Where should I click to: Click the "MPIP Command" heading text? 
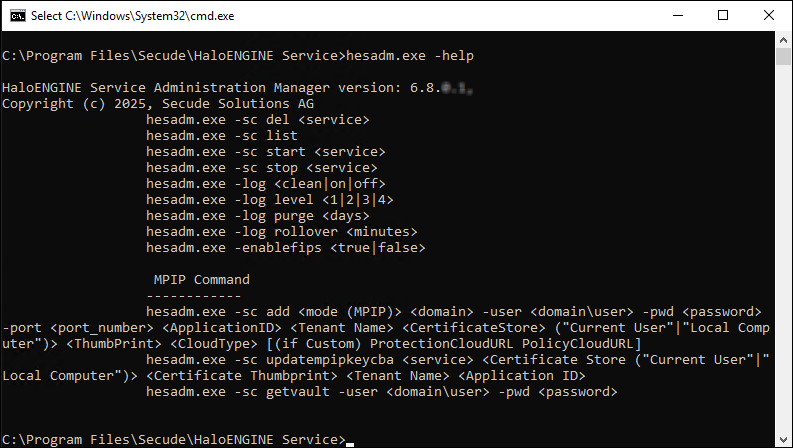click(x=201, y=279)
